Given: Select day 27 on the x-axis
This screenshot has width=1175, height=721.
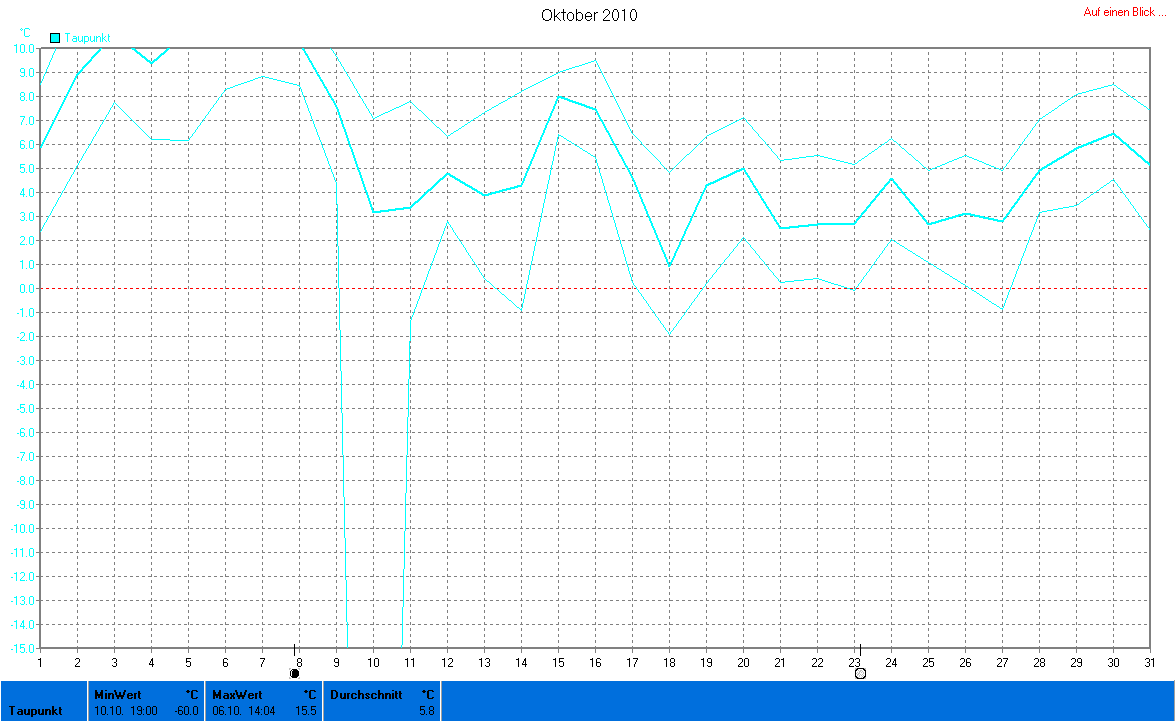Looking at the screenshot, I should (1002, 663).
